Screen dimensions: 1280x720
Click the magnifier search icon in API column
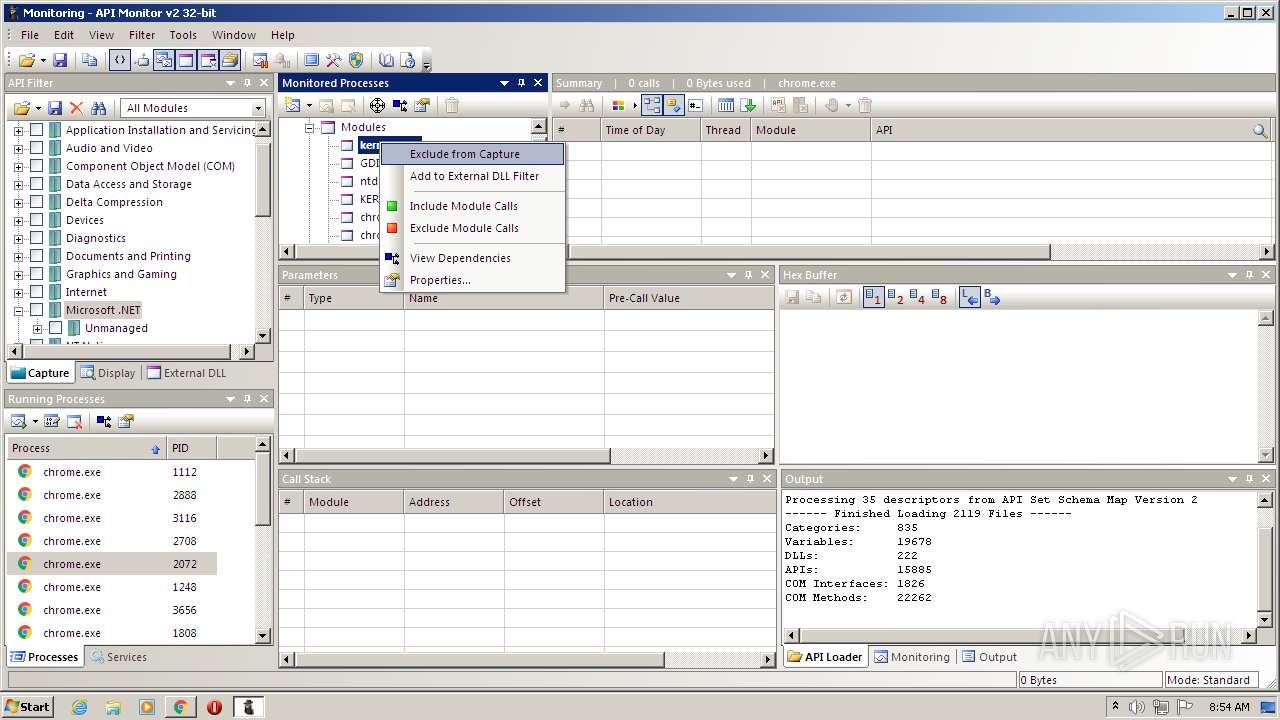[1260, 130]
